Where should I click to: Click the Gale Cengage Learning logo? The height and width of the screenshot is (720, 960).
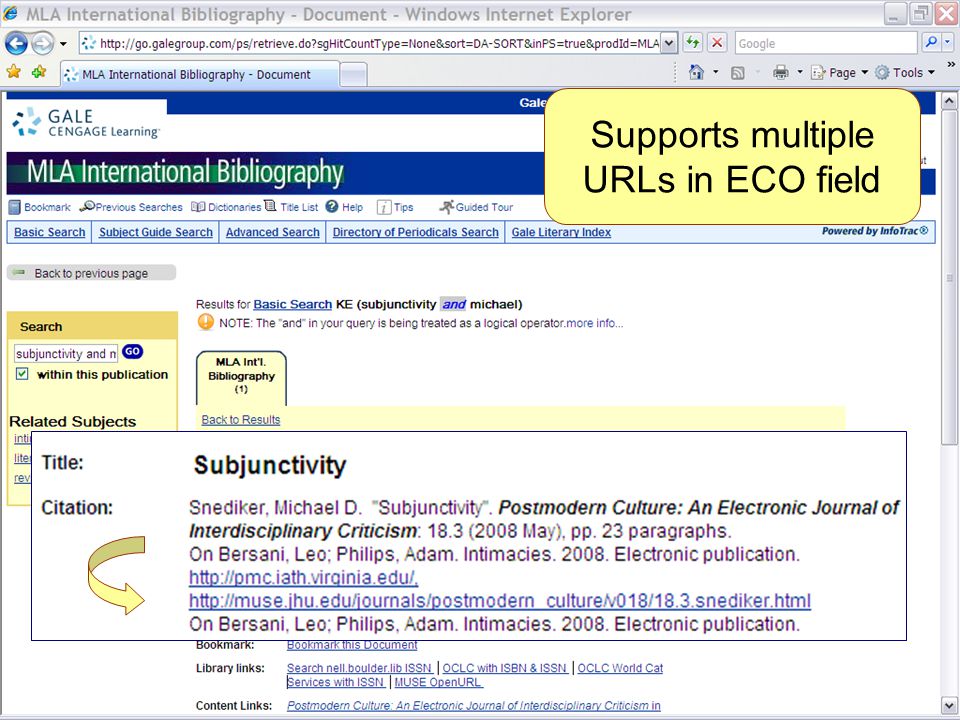86,122
